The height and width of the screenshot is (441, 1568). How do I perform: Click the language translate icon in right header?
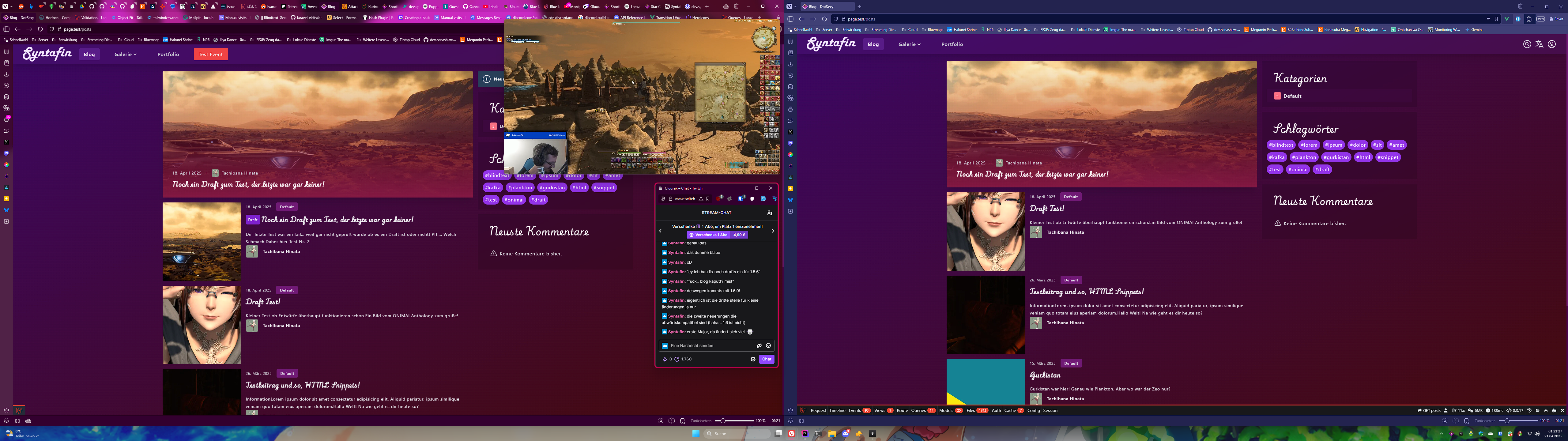tap(1540, 44)
